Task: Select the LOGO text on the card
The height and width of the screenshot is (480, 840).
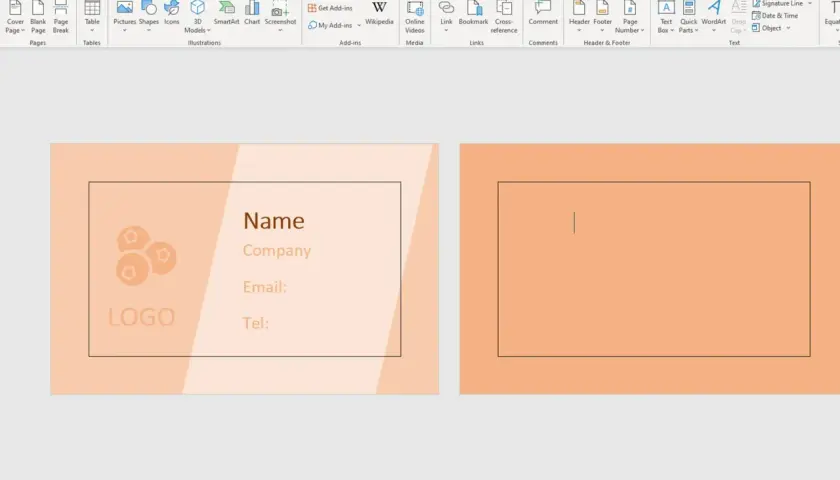Action: (141, 317)
